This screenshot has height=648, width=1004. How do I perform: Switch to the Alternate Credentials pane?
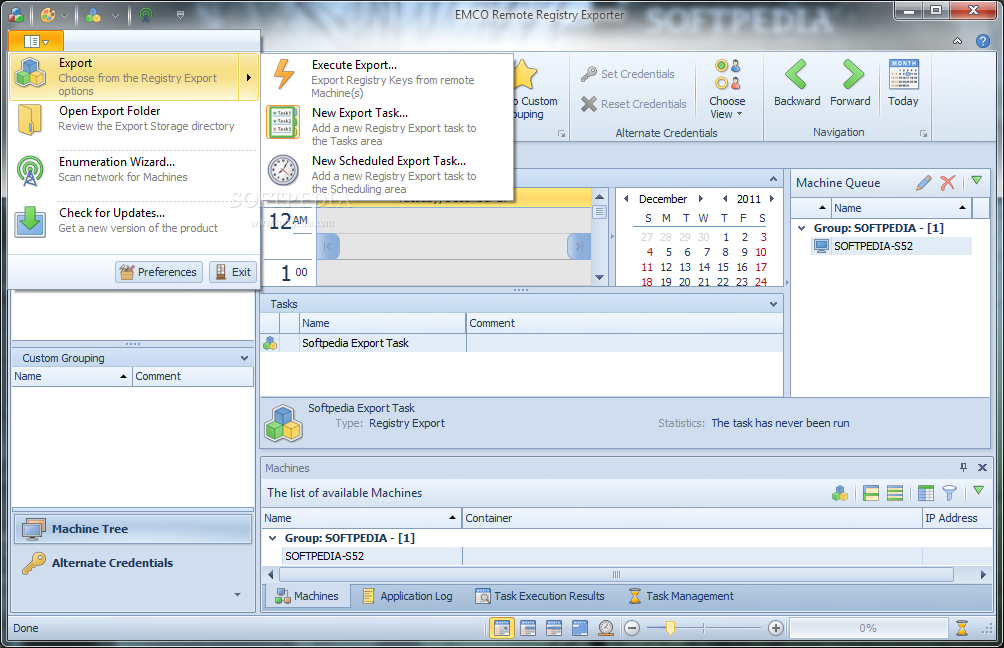pos(133,563)
